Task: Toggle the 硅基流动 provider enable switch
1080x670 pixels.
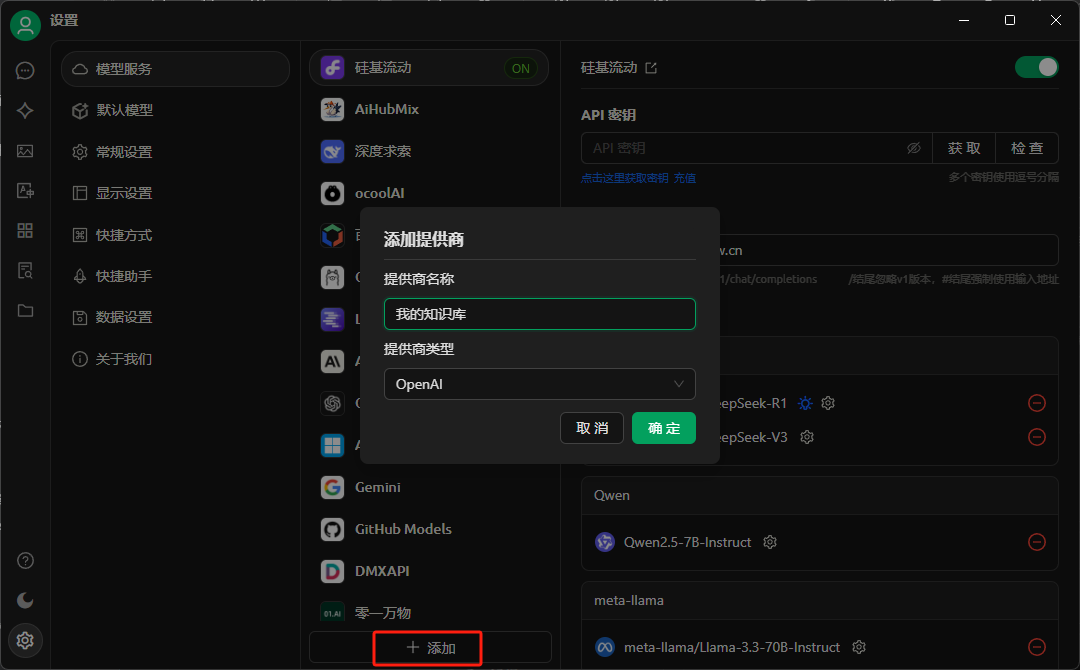Action: click(x=1037, y=67)
